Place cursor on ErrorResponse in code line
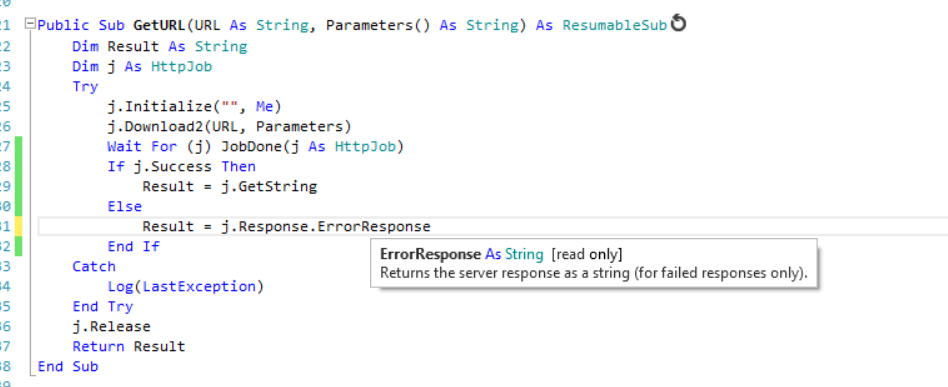The image size is (948, 387). [374, 227]
